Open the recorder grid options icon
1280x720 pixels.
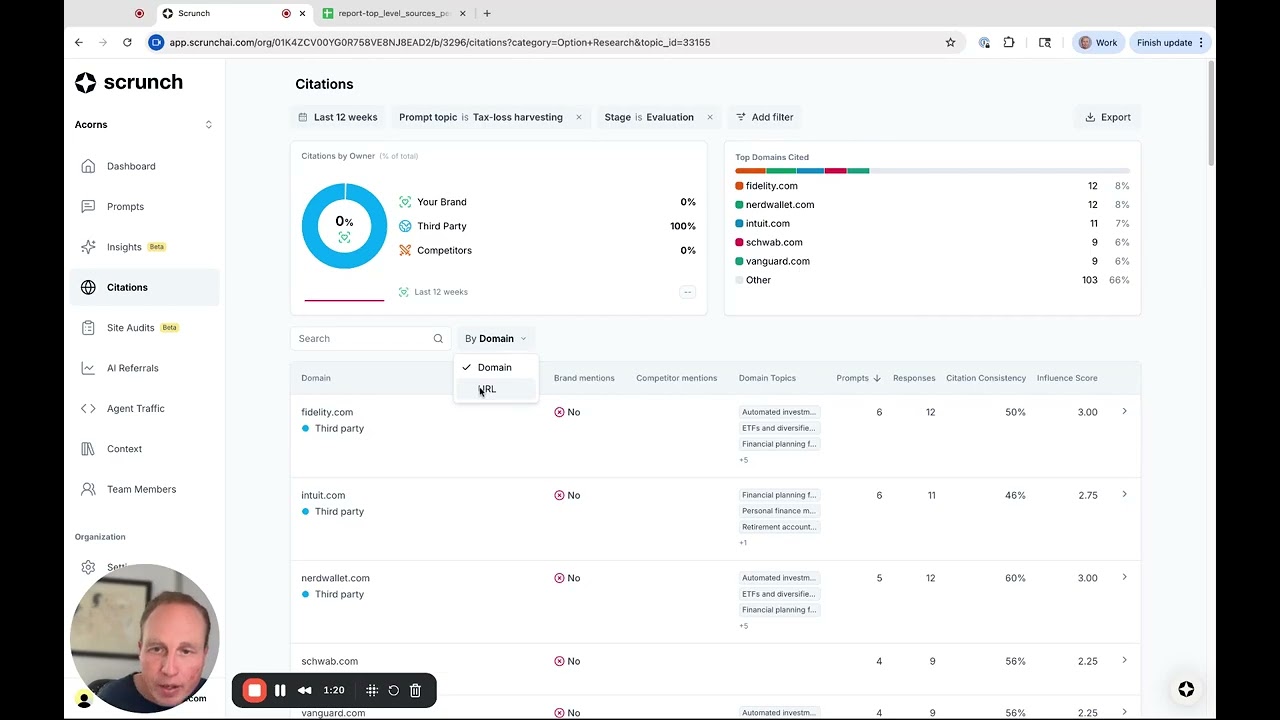click(x=372, y=690)
